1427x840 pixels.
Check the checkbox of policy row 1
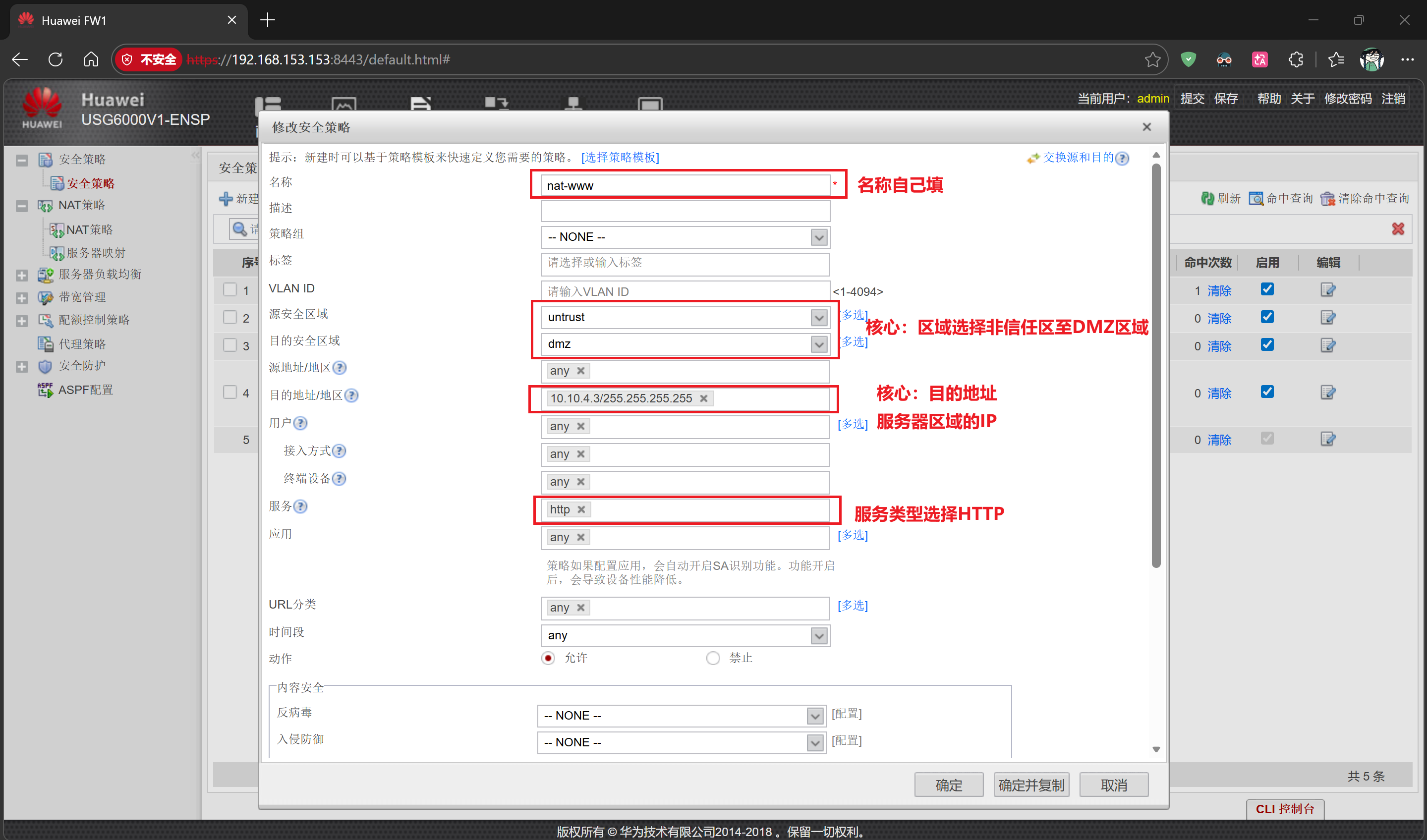click(x=229, y=290)
